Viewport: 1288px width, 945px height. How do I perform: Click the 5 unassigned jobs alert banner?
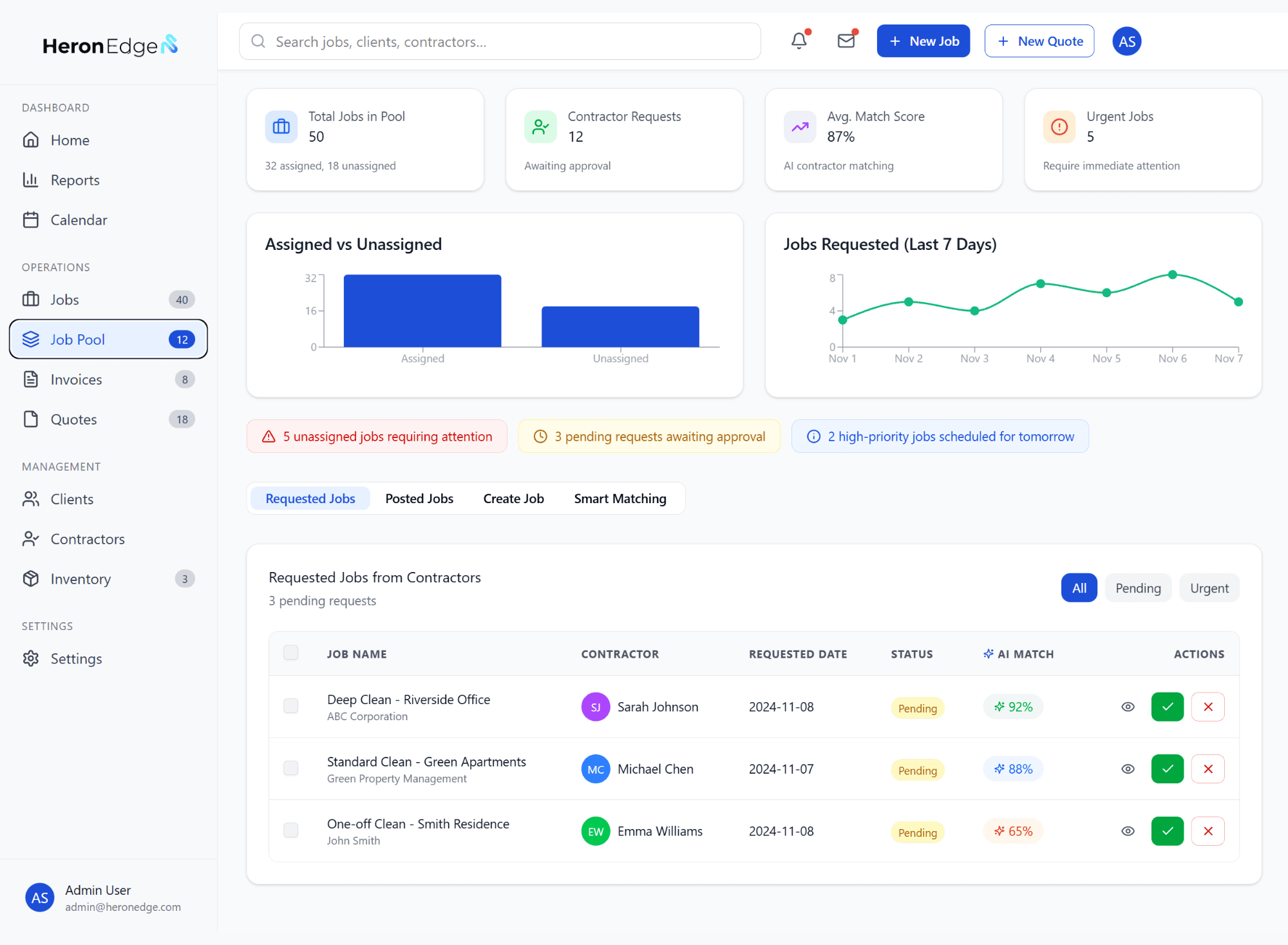(x=377, y=437)
